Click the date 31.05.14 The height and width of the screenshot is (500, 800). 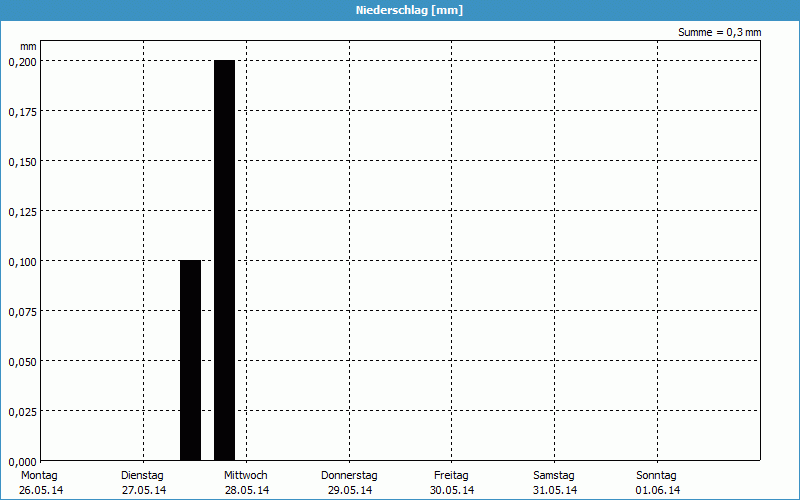[x=555, y=491]
